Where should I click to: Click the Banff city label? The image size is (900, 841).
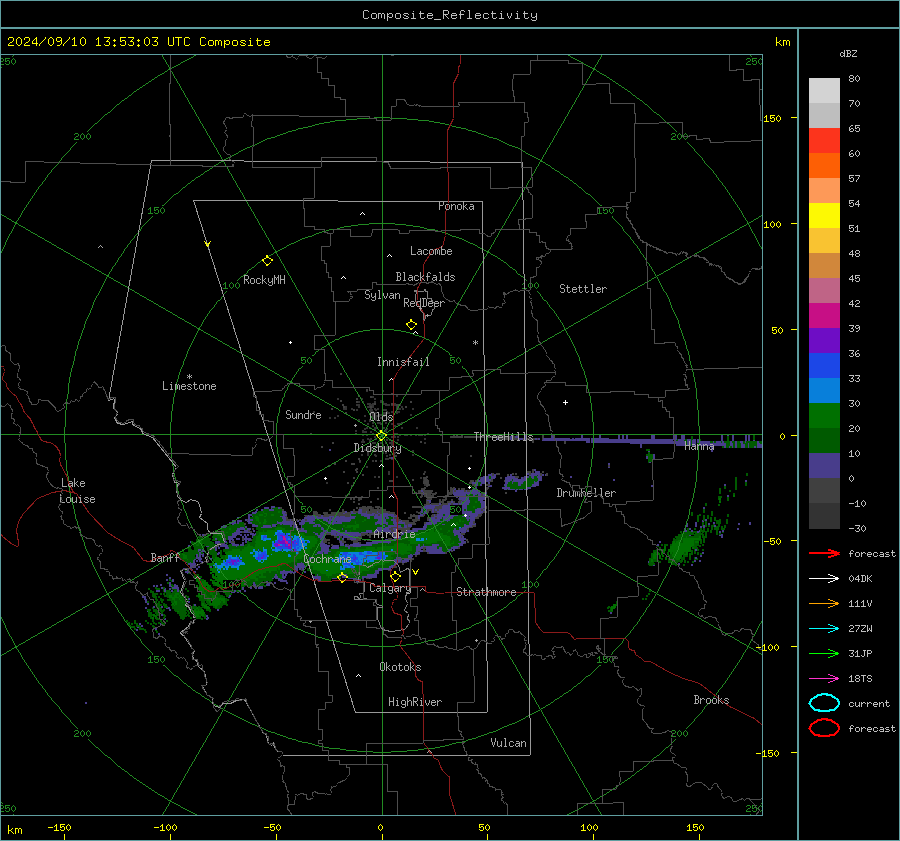[165, 557]
